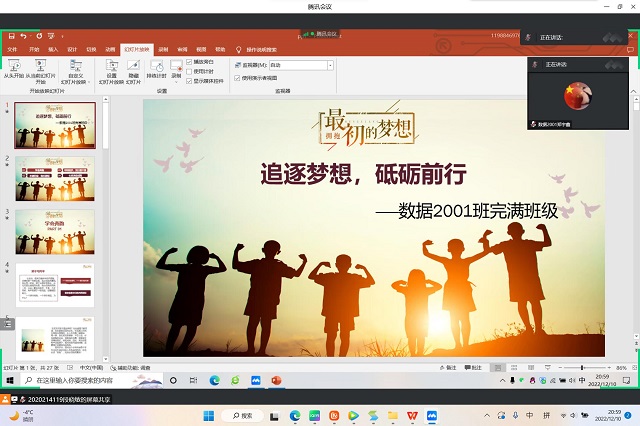Click Slide Show icon in status bar
Image resolution: width=640 pixels, height=426 pixels.
click(x=548, y=368)
